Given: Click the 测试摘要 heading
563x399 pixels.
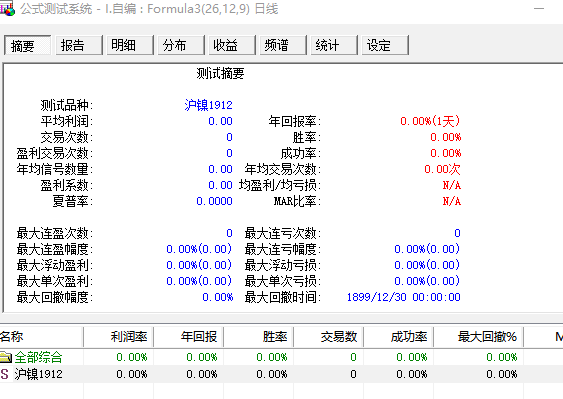Looking at the screenshot, I should 220,74.
